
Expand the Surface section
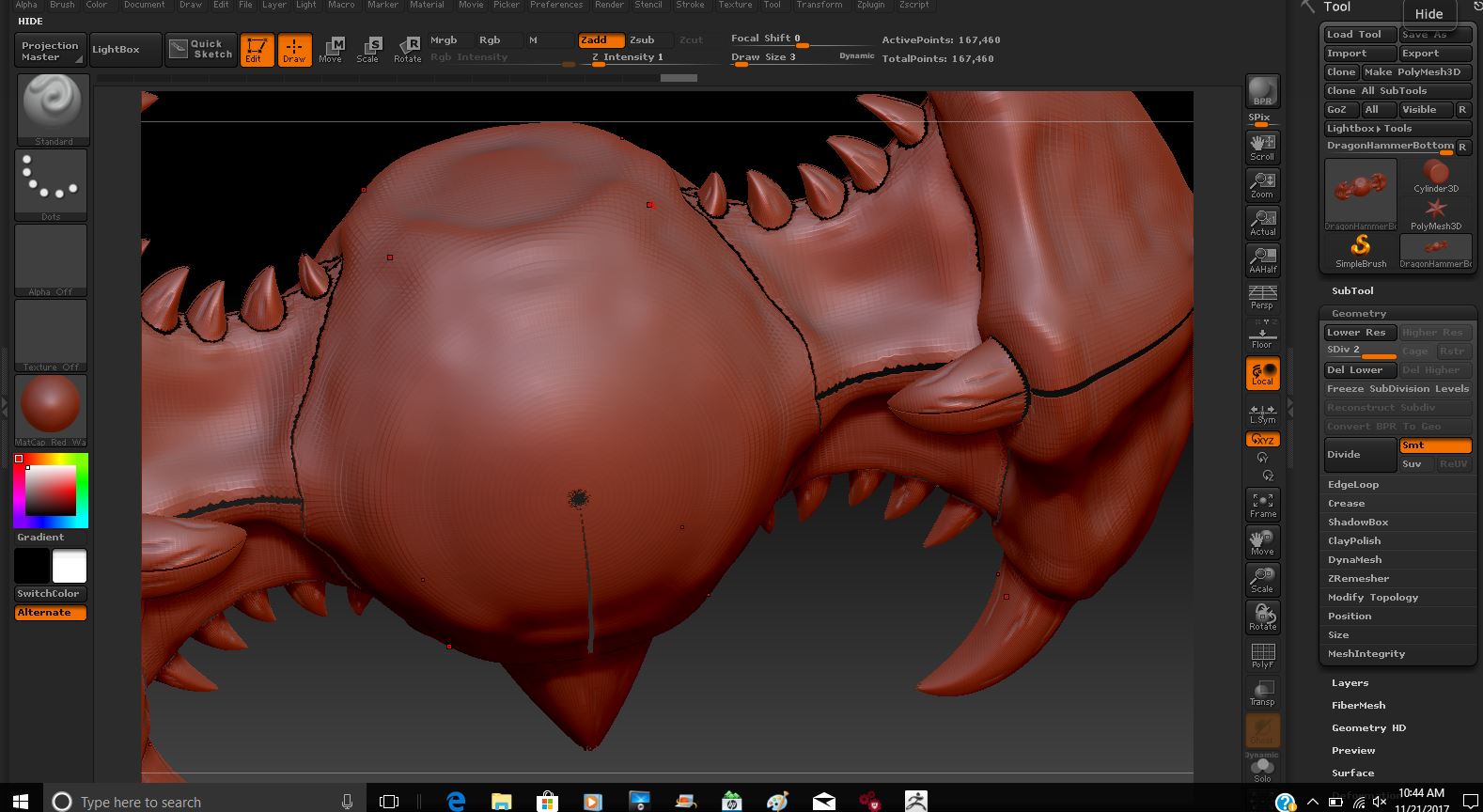point(1352,773)
